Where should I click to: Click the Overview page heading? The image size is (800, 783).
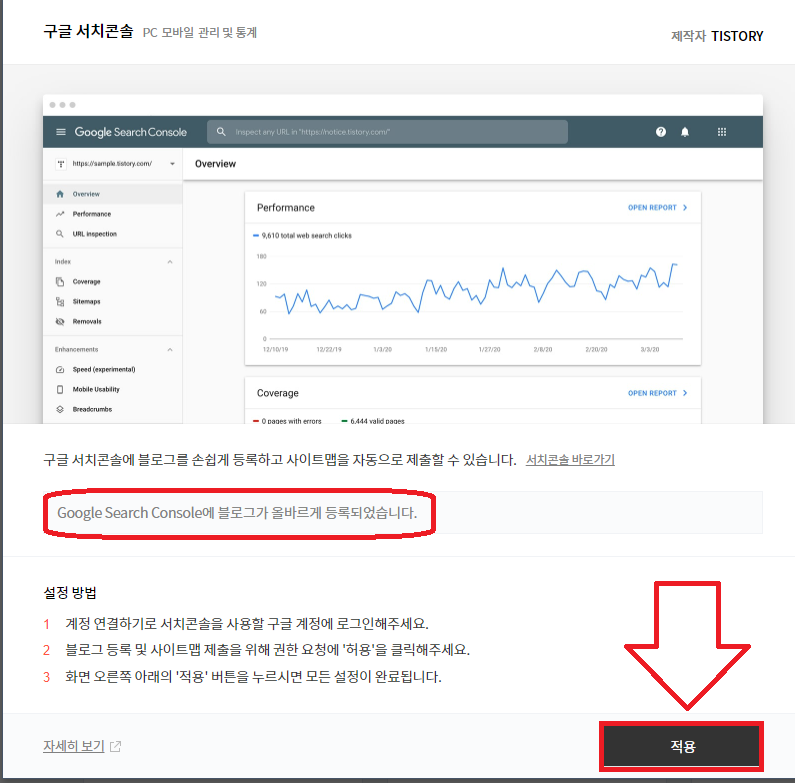pos(215,164)
